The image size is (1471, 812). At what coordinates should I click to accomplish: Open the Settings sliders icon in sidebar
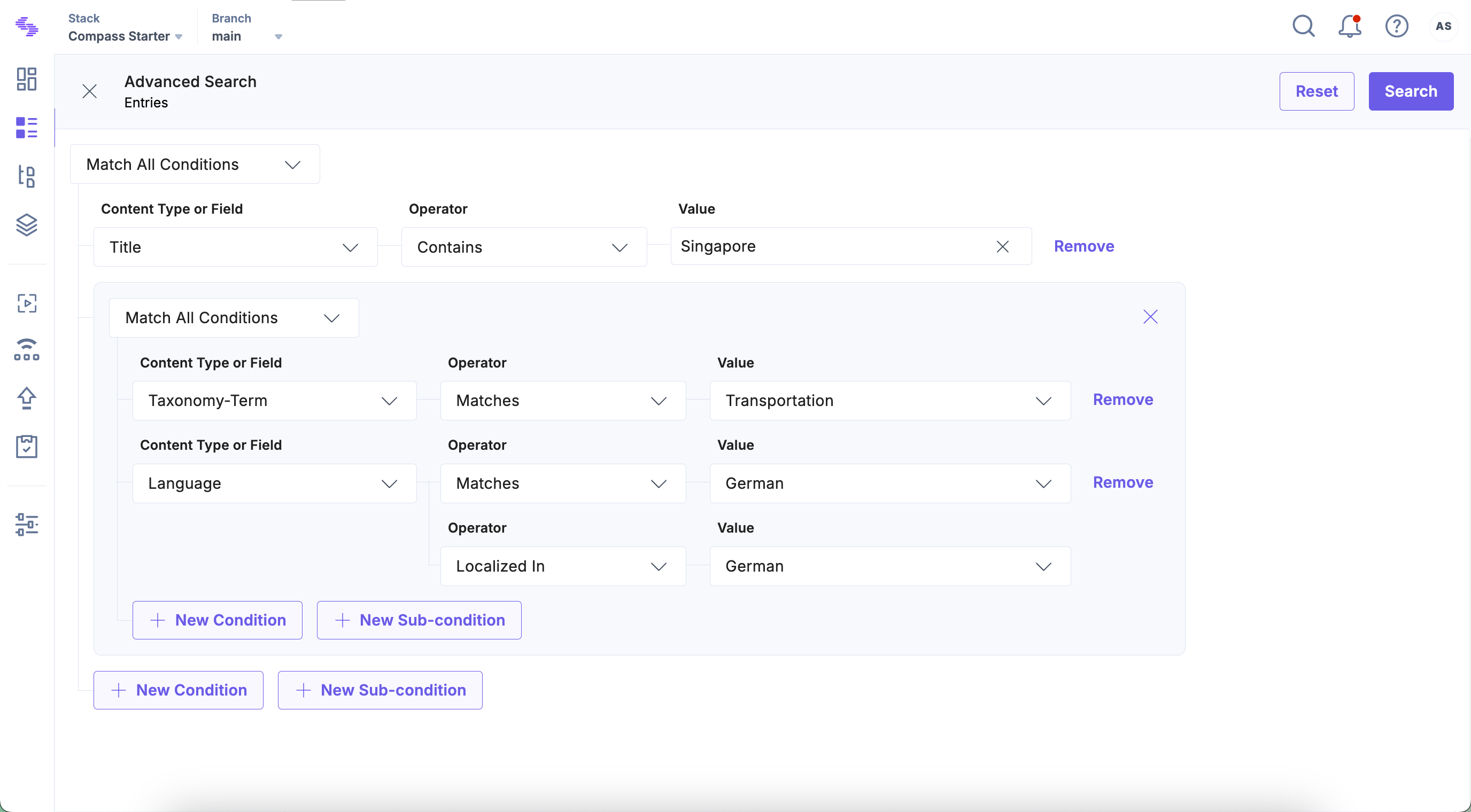pos(27,525)
